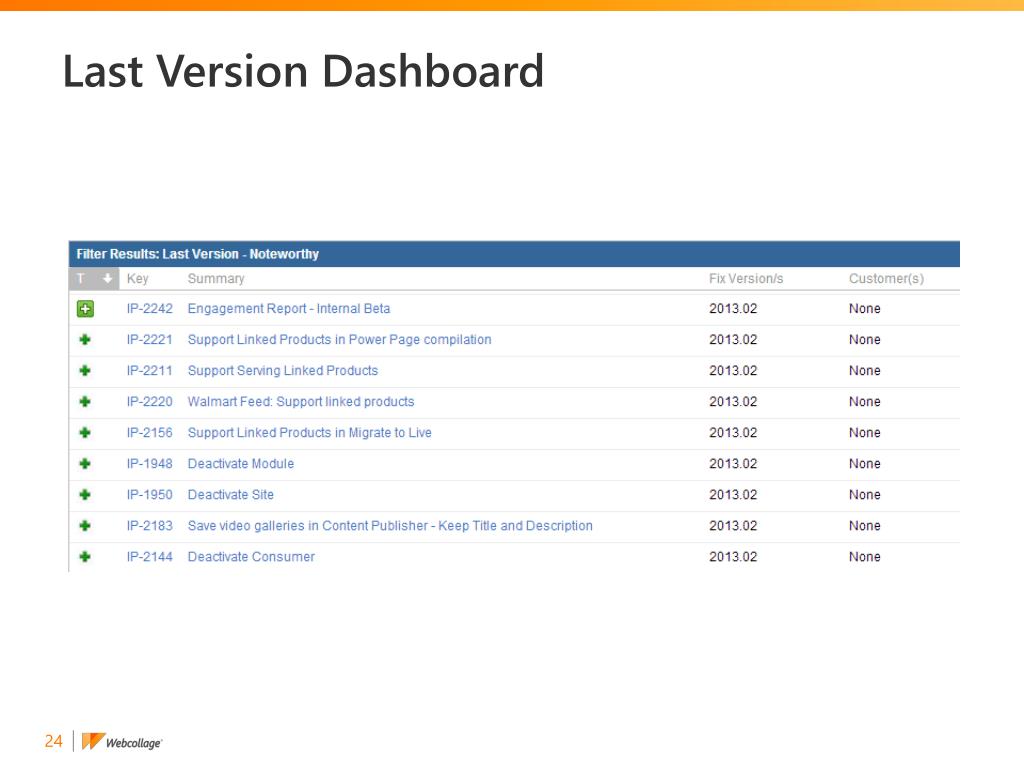Open Walmart Feed: Support linked products
Image resolution: width=1024 pixels, height=768 pixels.
coord(301,402)
